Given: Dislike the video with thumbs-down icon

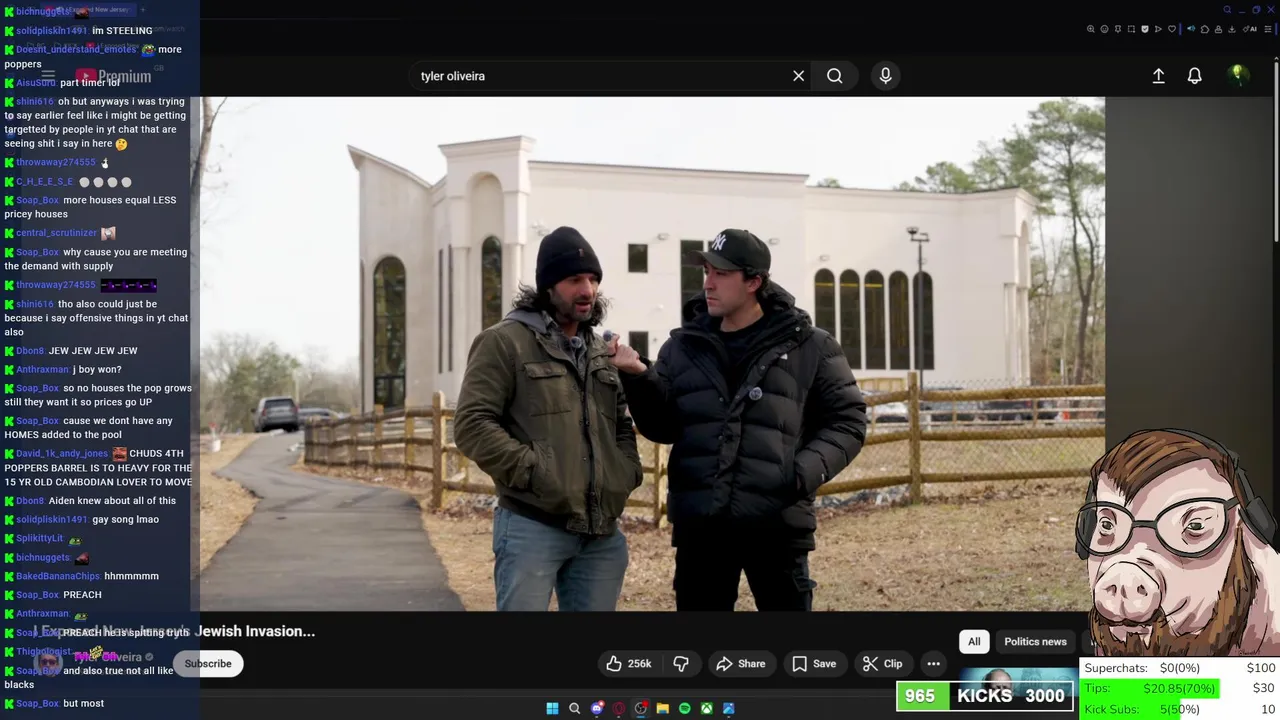Looking at the screenshot, I should click(681, 663).
